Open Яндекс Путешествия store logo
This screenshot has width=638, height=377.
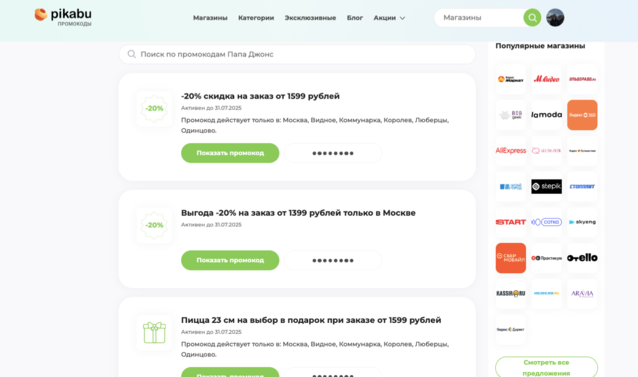[x=582, y=151]
